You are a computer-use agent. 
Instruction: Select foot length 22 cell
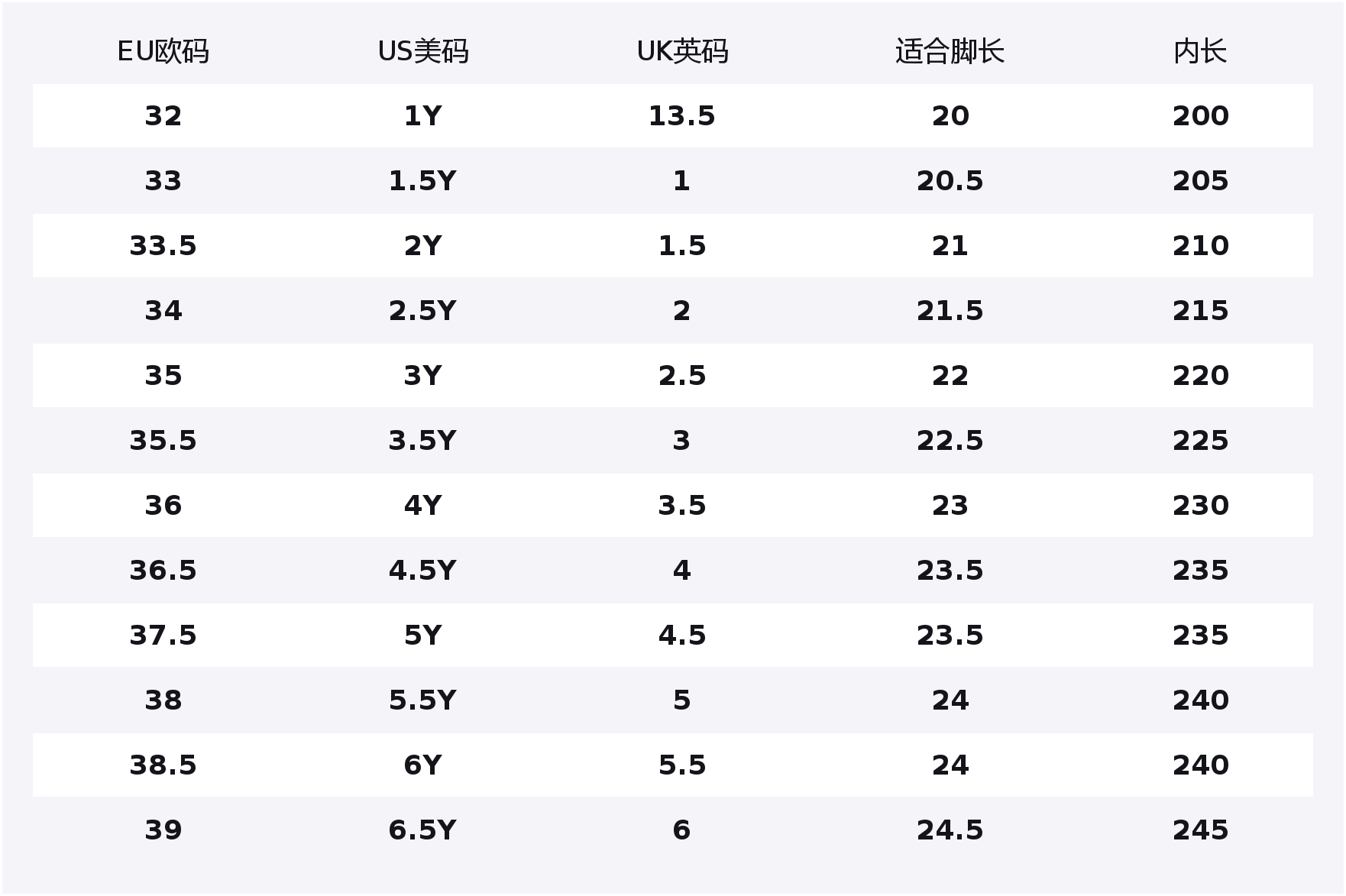click(x=950, y=376)
